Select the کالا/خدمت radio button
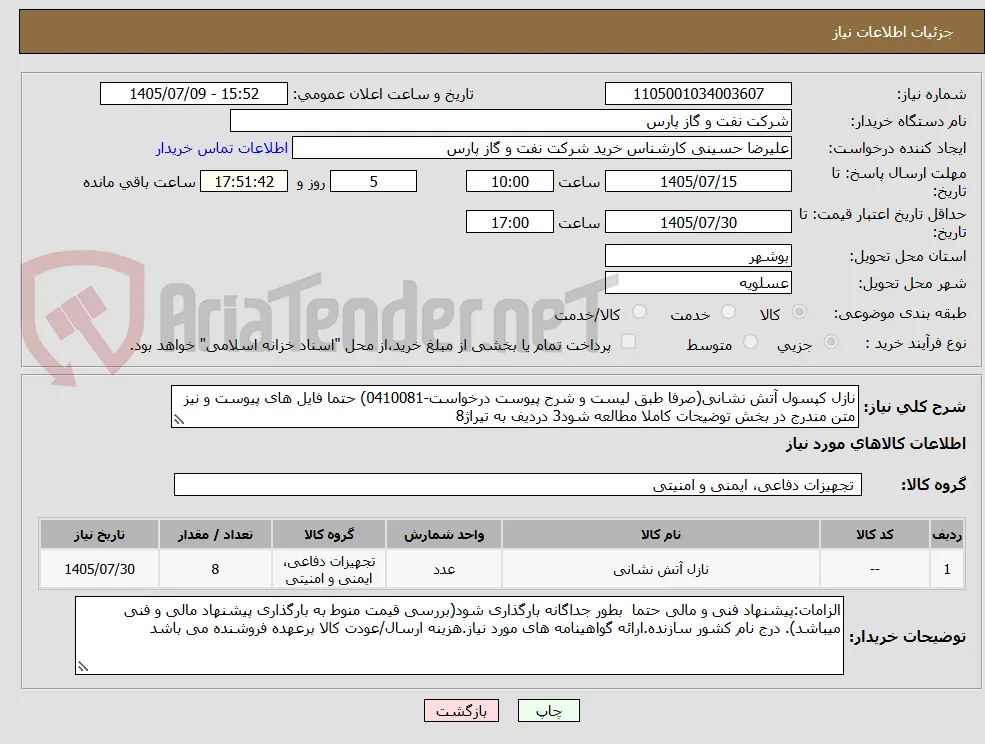This screenshot has height=744, width=985. [639, 312]
